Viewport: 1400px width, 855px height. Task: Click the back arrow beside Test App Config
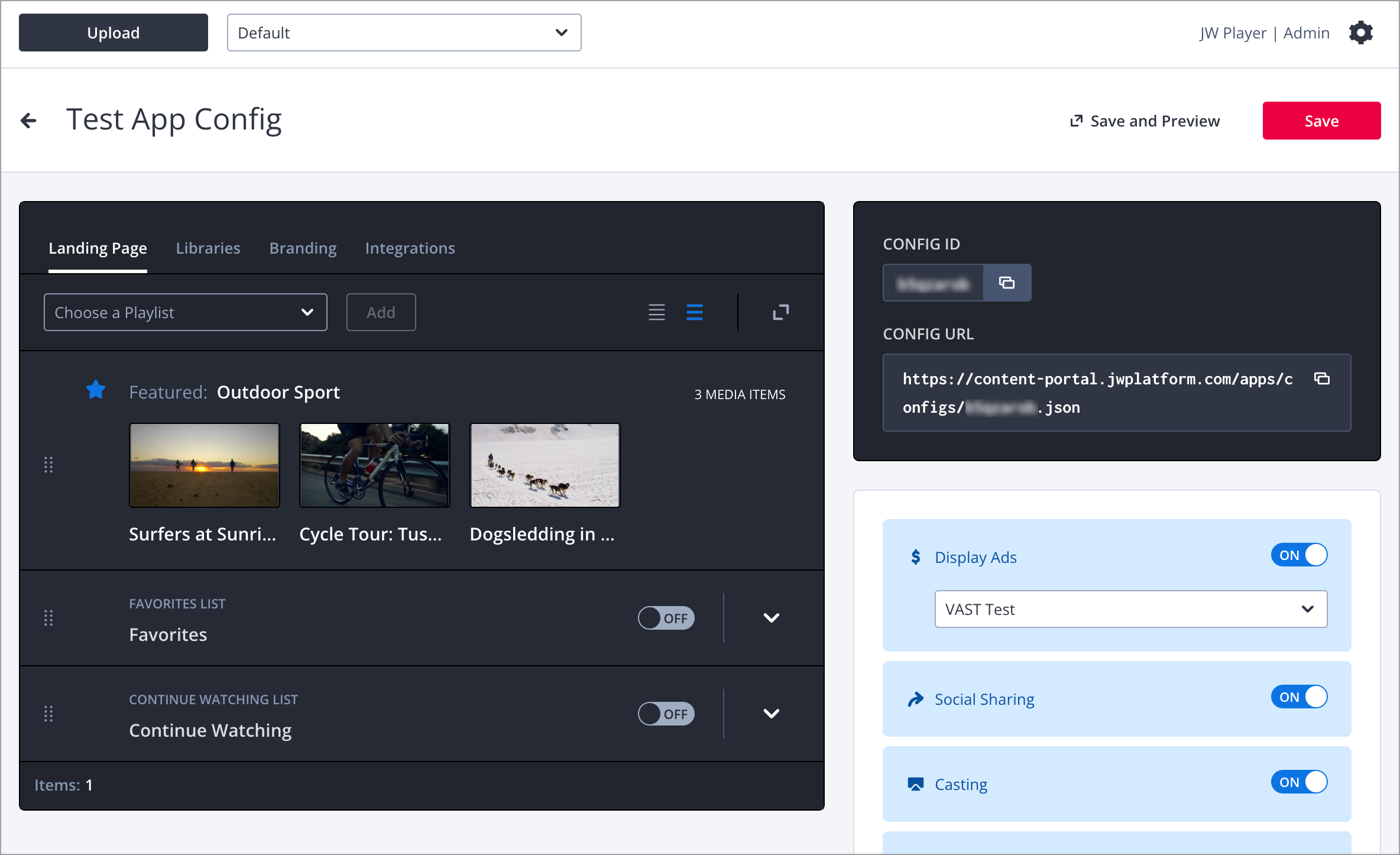click(28, 121)
